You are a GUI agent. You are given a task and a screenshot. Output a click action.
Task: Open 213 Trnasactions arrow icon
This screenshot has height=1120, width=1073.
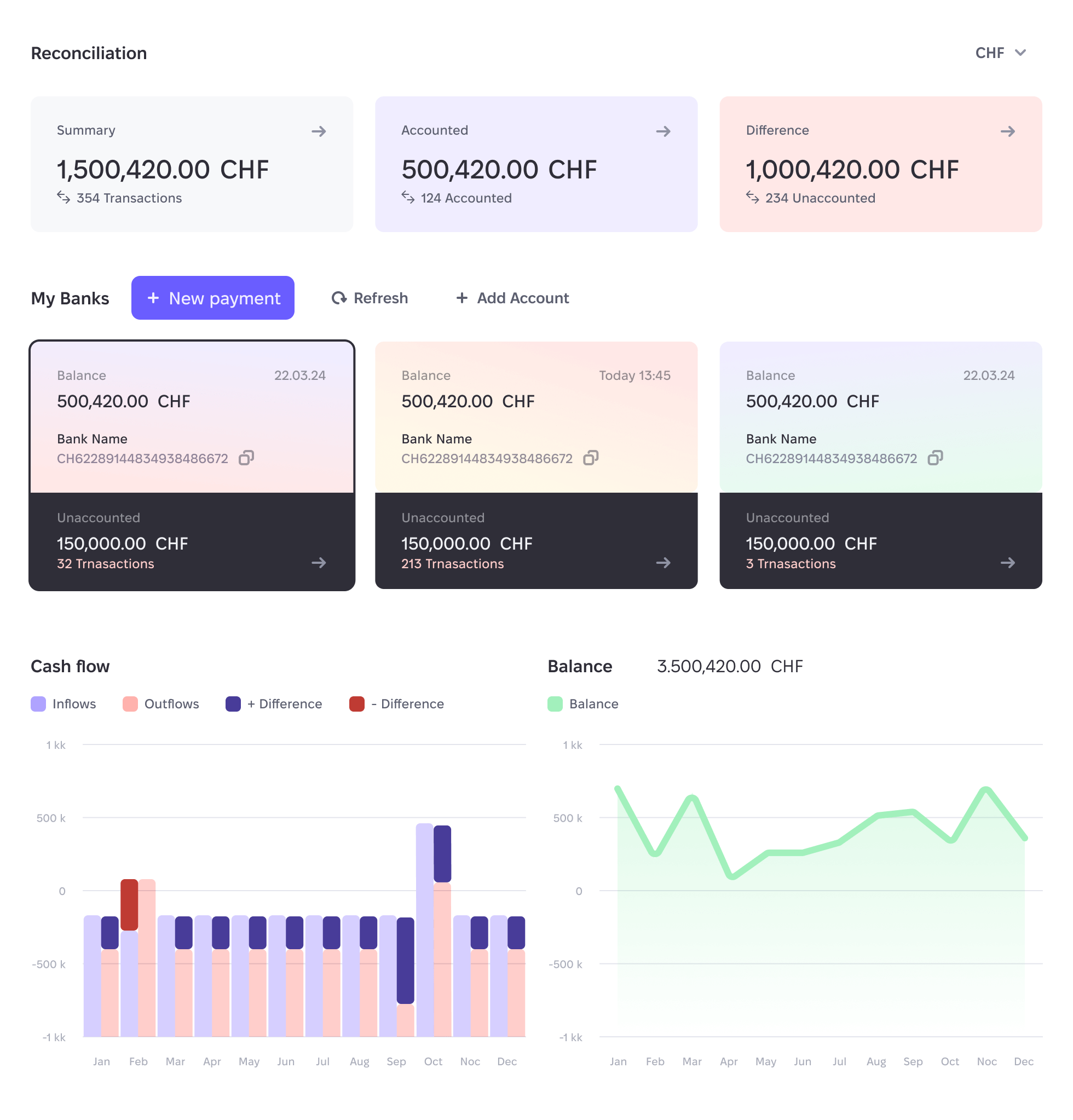pos(663,563)
